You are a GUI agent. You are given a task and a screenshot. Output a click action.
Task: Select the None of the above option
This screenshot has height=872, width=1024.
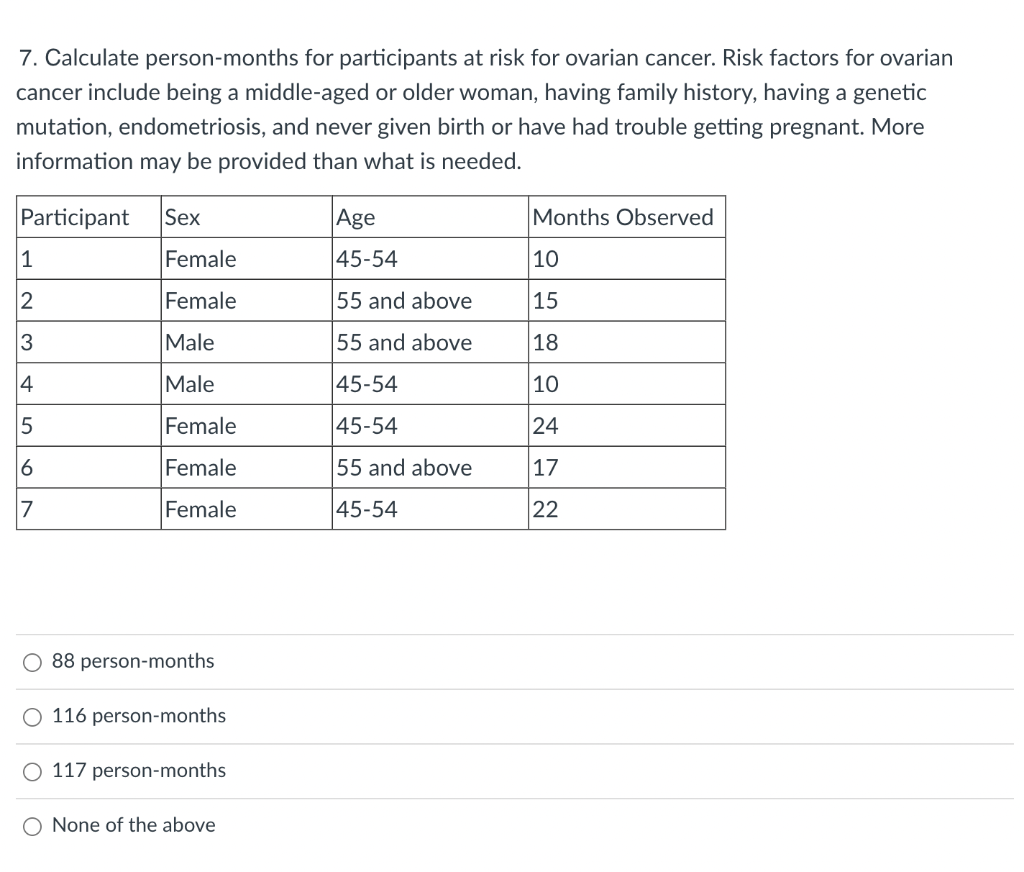[x=32, y=826]
